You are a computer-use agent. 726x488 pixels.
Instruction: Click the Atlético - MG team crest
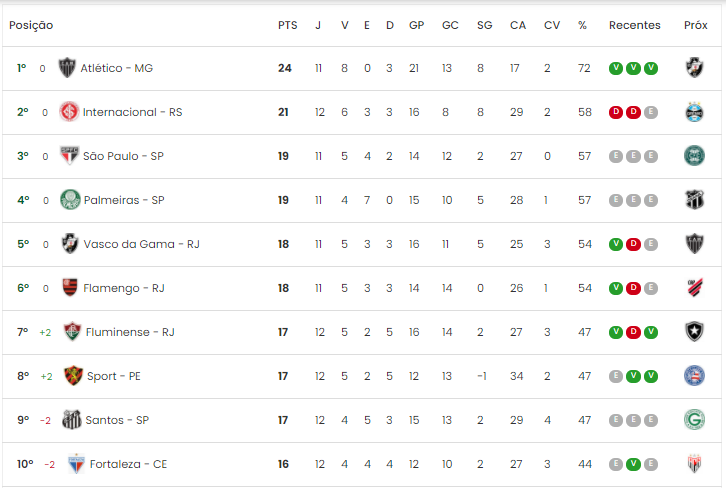(x=67, y=68)
